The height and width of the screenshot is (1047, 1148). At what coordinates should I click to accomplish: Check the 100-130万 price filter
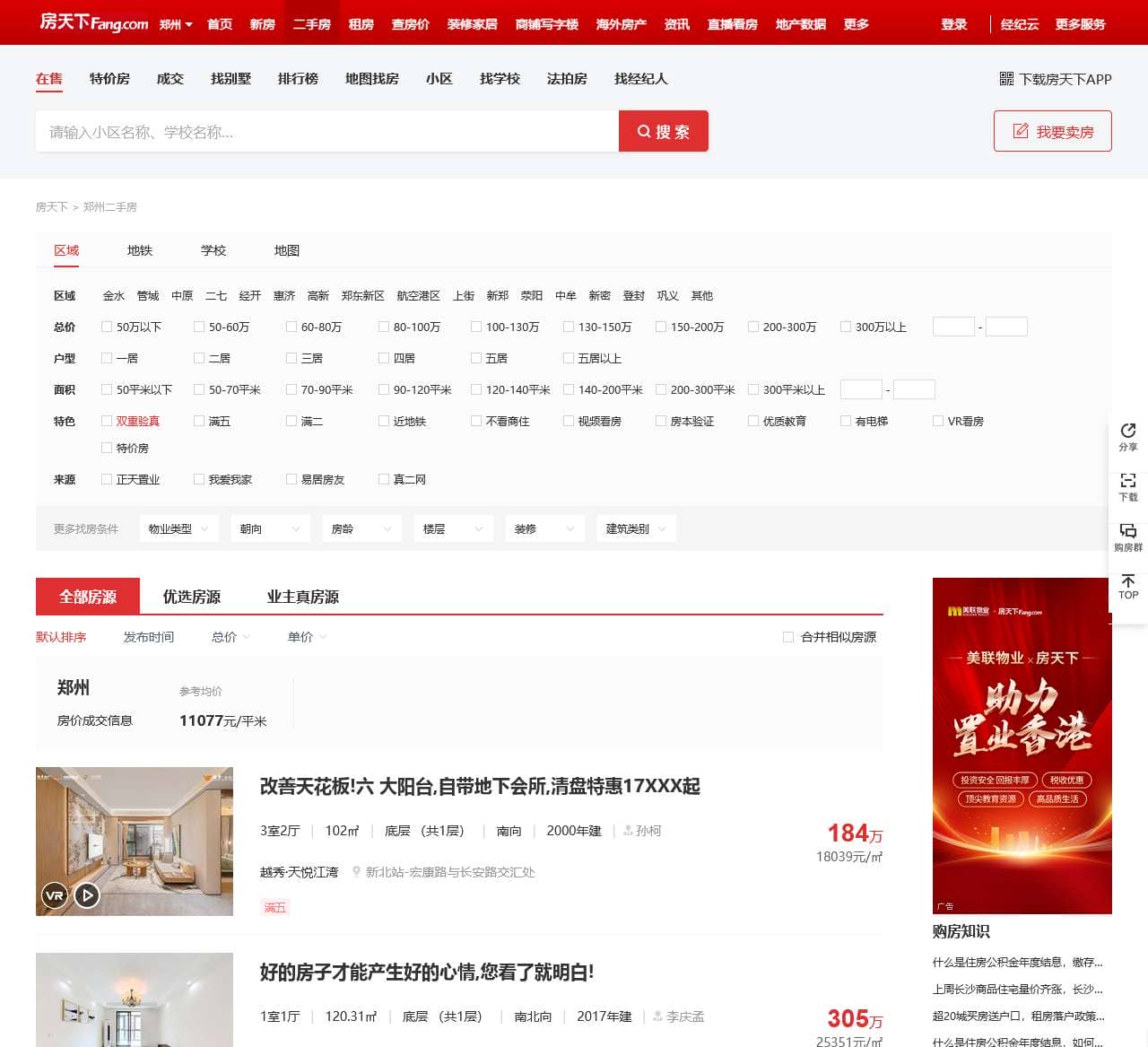coord(476,327)
